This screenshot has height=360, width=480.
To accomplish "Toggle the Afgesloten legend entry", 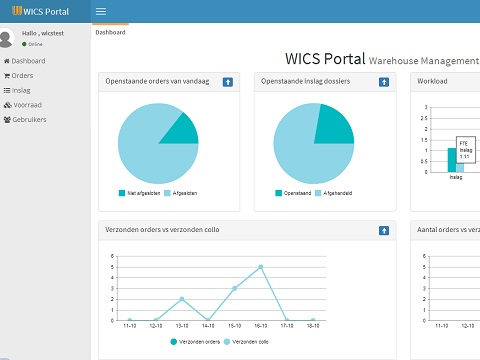I will coord(181,193).
